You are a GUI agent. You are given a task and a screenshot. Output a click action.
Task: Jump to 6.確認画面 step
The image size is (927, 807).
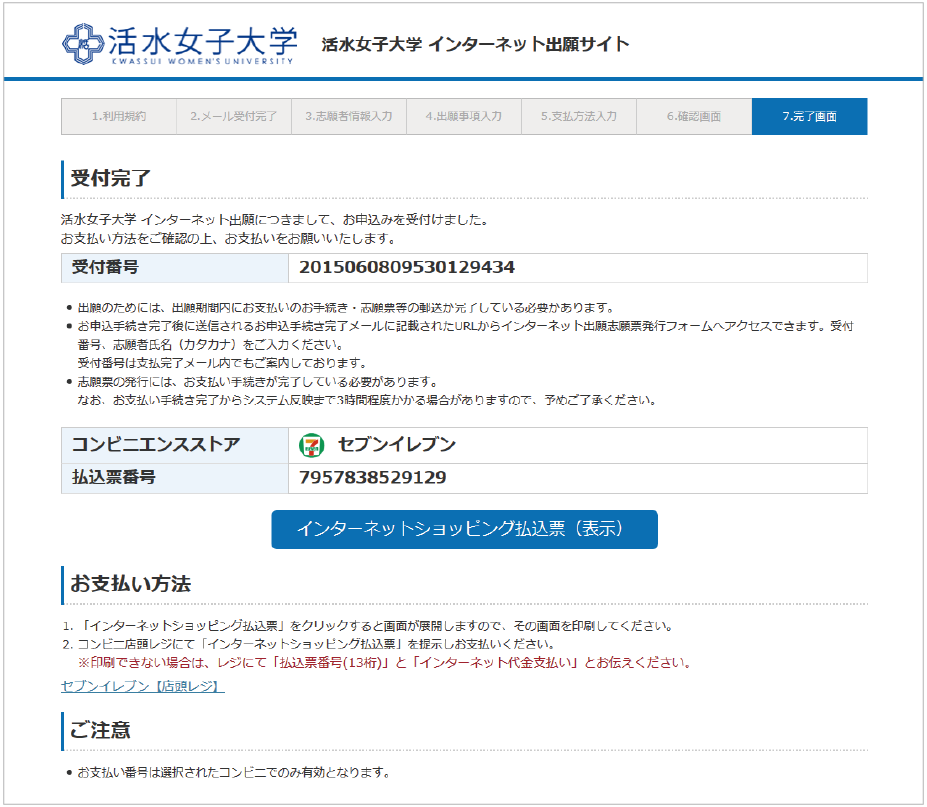tap(694, 116)
